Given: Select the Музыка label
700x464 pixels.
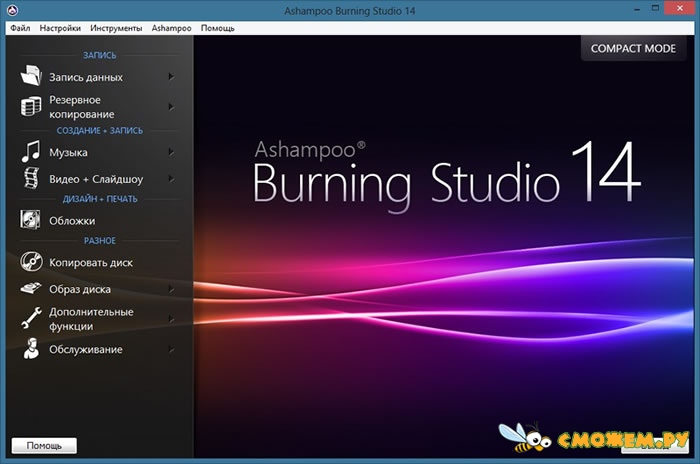Looking at the screenshot, I should tap(68, 152).
